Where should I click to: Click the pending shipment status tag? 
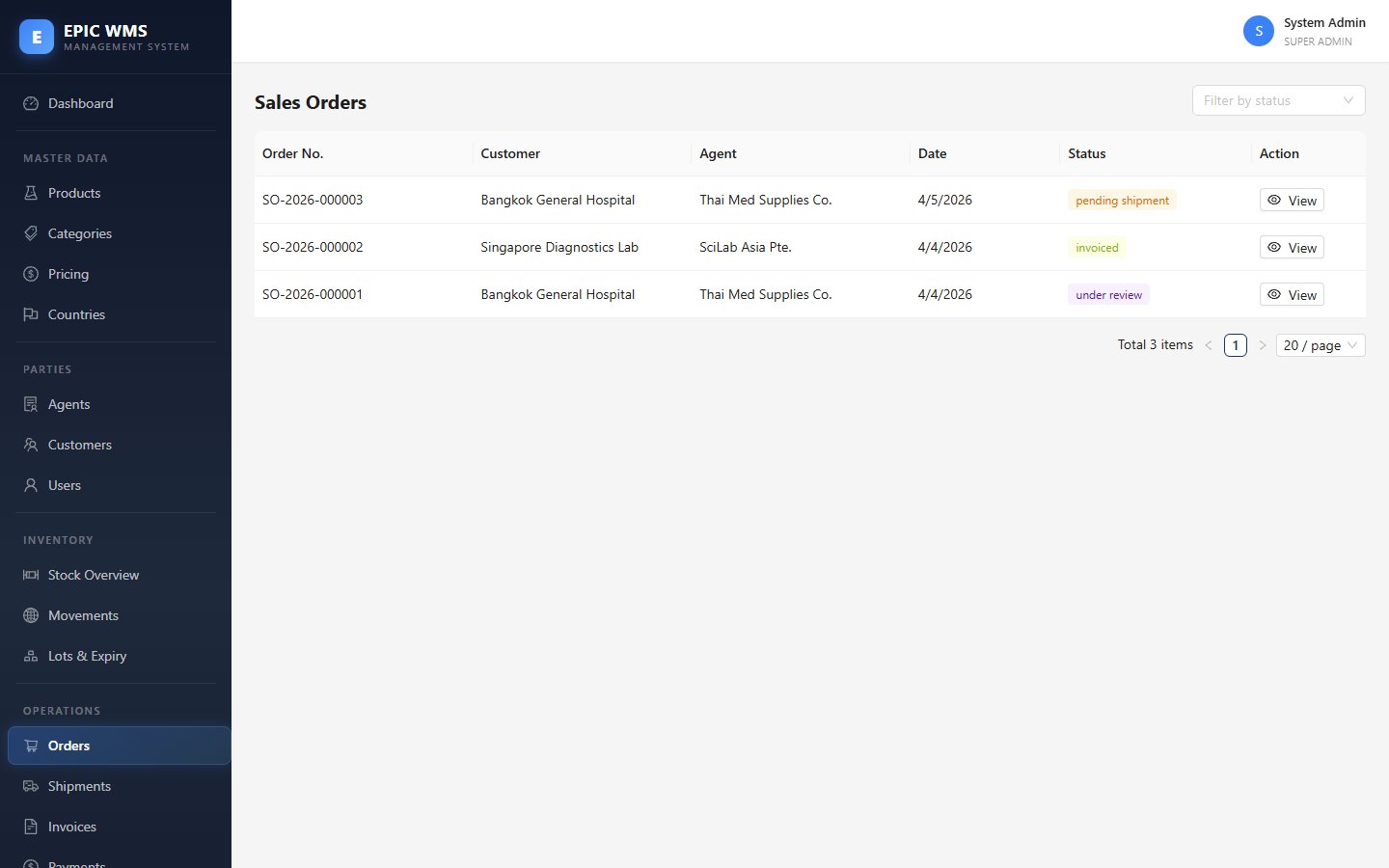click(x=1122, y=201)
